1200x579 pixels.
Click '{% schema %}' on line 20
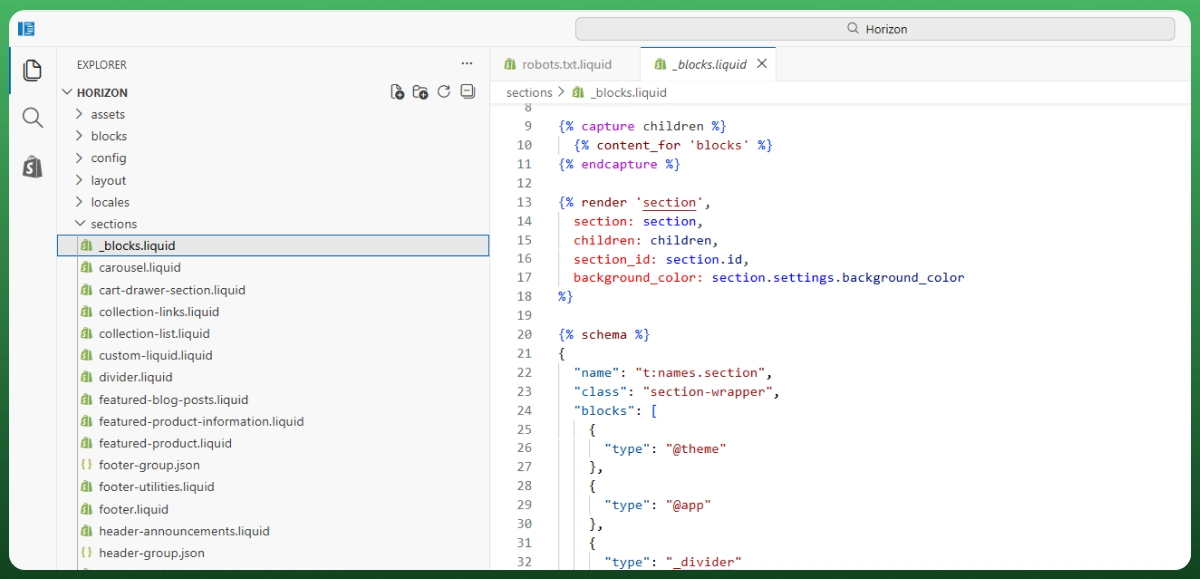tap(604, 335)
